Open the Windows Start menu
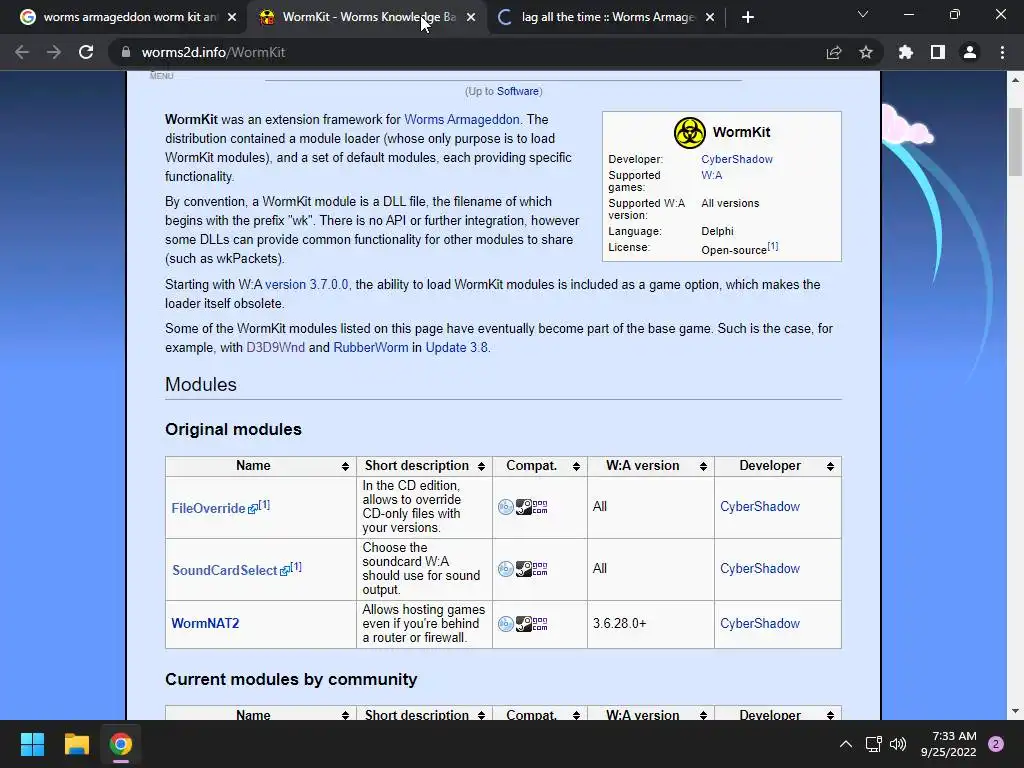Viewport: 1024px width, 768px height. point(32,744)
